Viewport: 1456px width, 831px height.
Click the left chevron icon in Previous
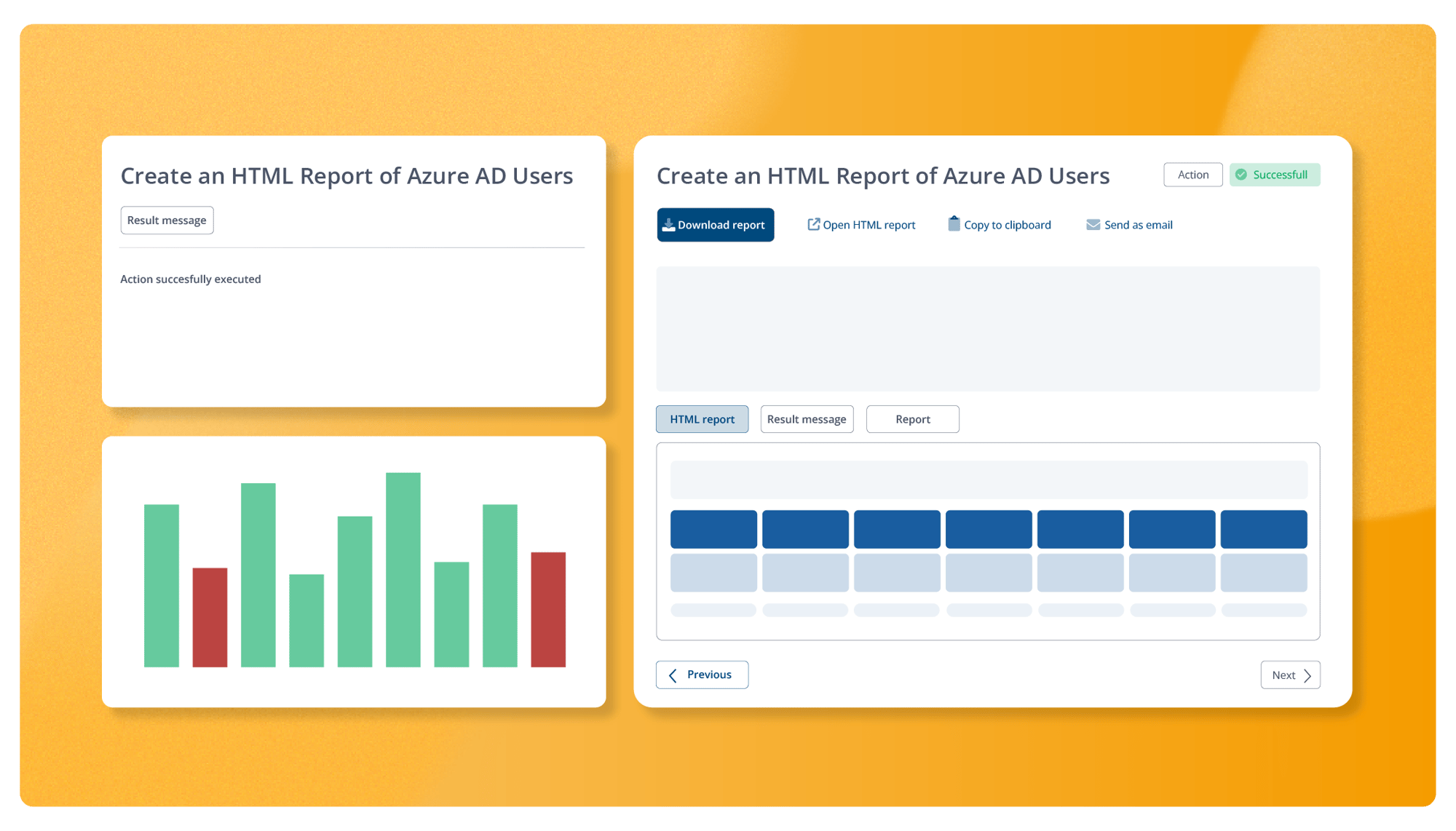pyautogui.click(x=673, y=675)
